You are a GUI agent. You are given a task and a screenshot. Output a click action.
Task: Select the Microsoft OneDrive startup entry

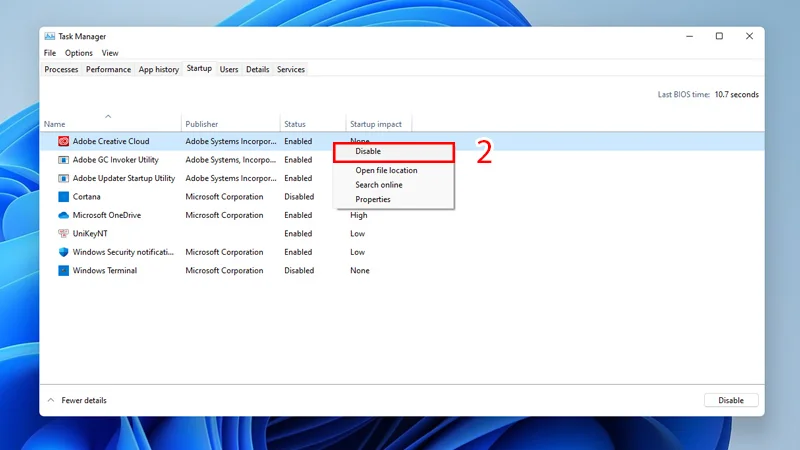coord(107,215)
